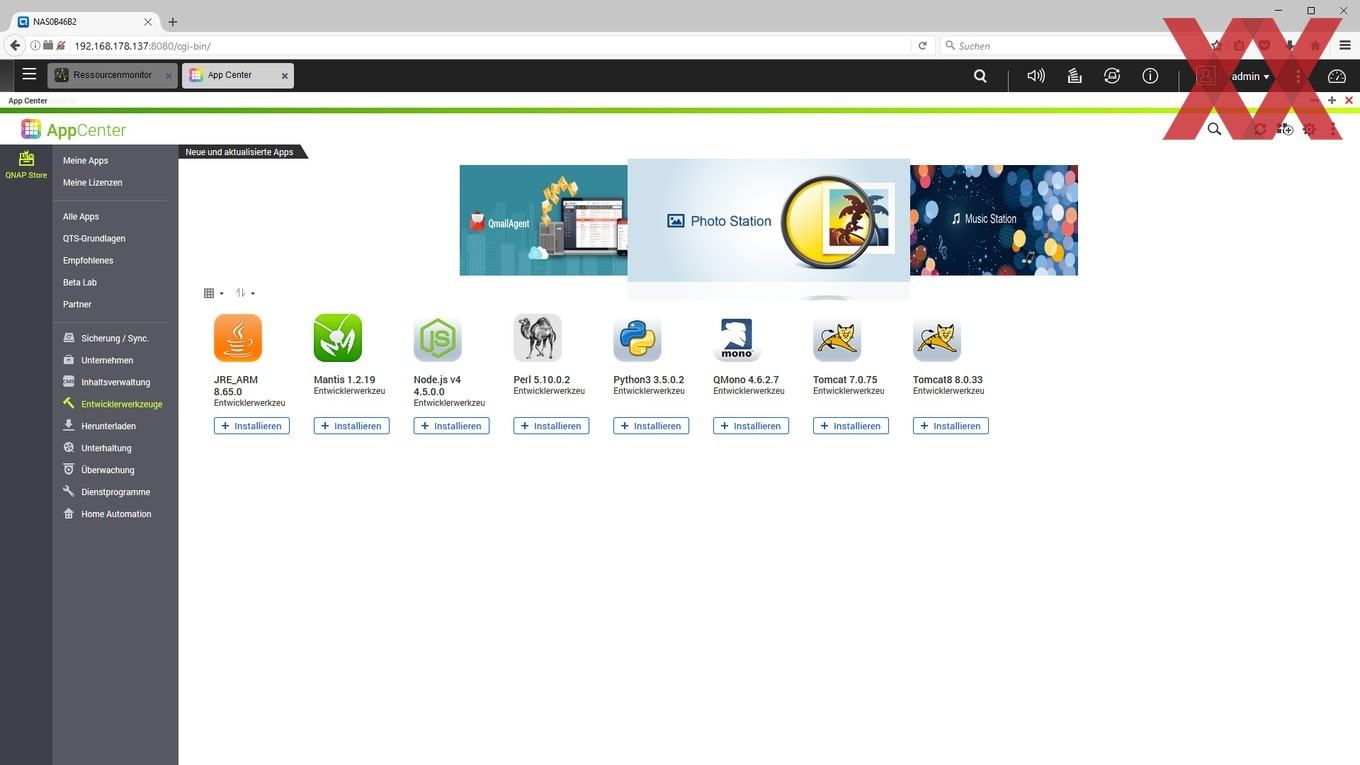Open Empfohlenes section
Screen dimensions: 1360x765
pos(88,260)
